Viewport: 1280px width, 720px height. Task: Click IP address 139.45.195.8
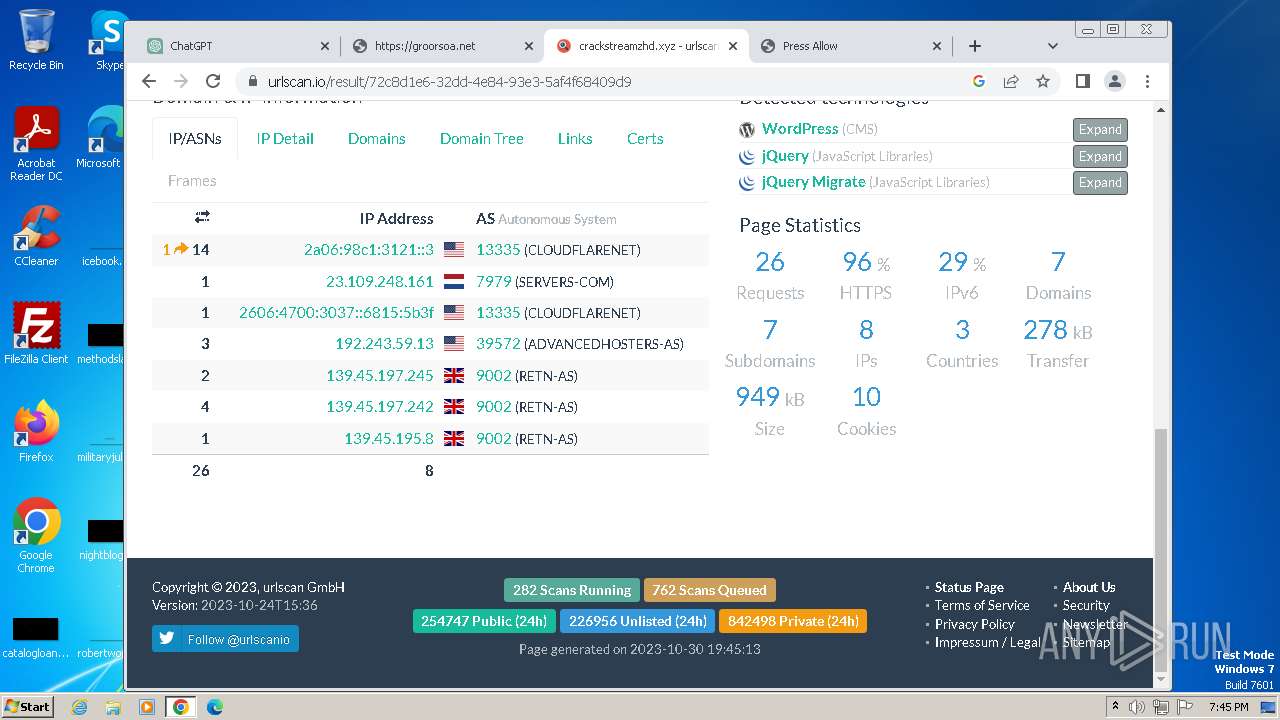[389, 439]
